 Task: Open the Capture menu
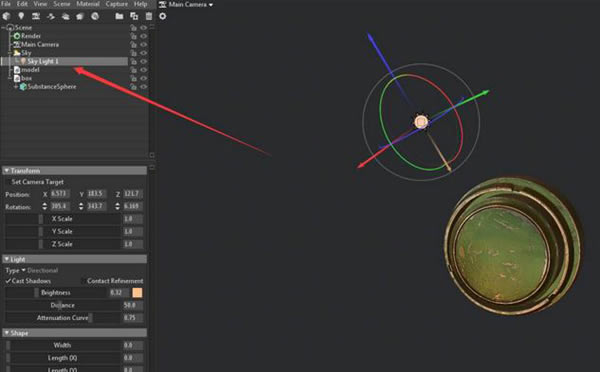[117, 4]
